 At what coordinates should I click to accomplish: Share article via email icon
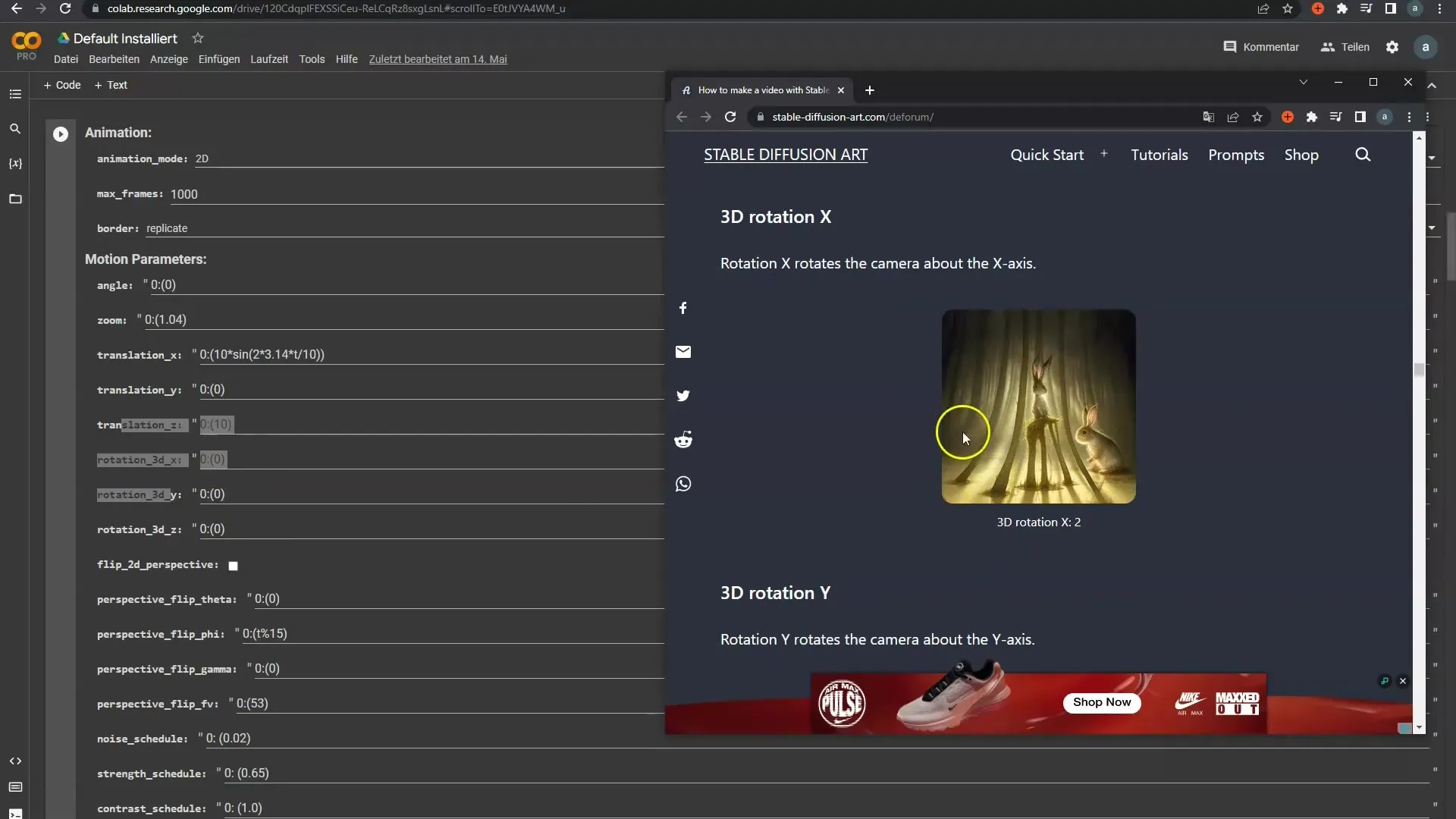coord(683,352)
